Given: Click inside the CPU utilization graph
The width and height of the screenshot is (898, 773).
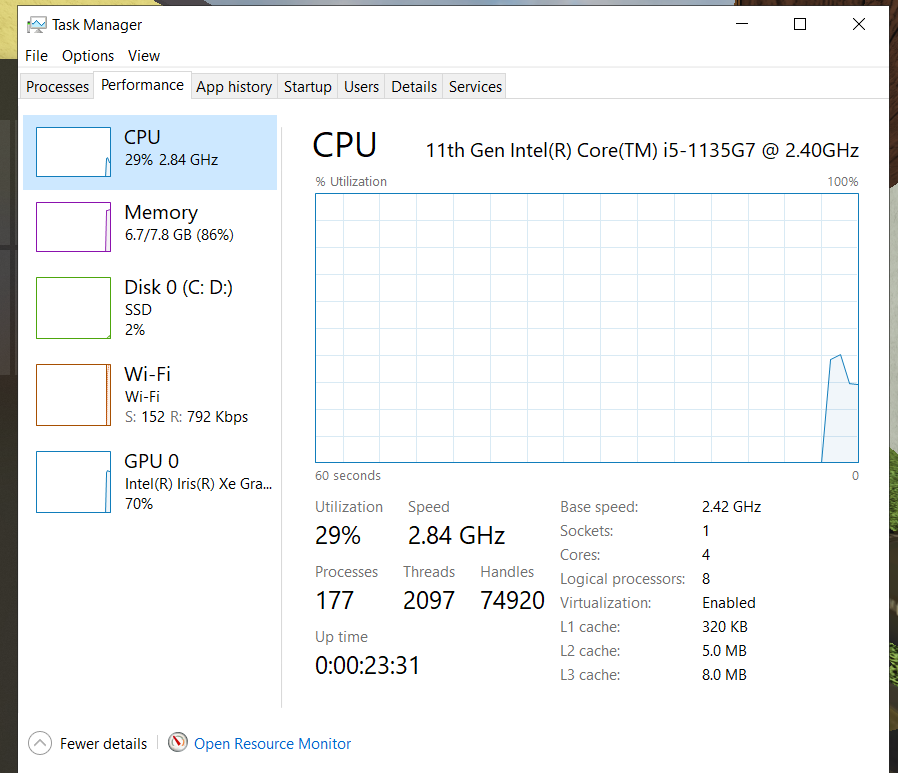Looking at the screenshot, I should (x=586, y=328).
